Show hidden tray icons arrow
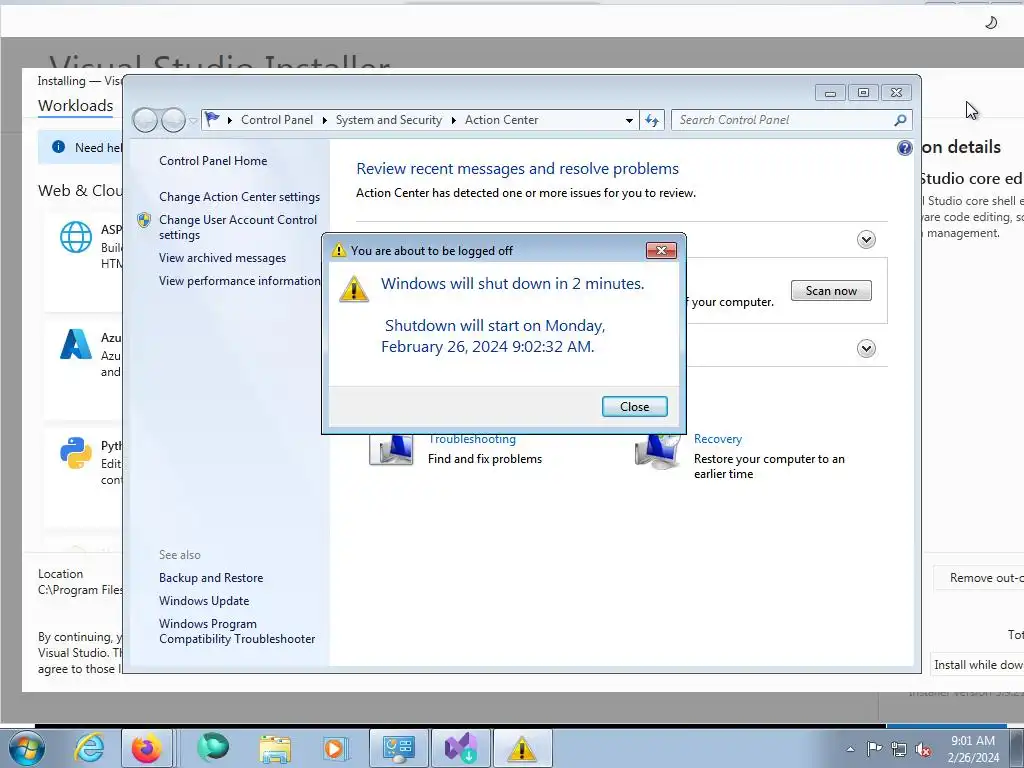This screenshot has width=1024, height=768. point(850,749)
